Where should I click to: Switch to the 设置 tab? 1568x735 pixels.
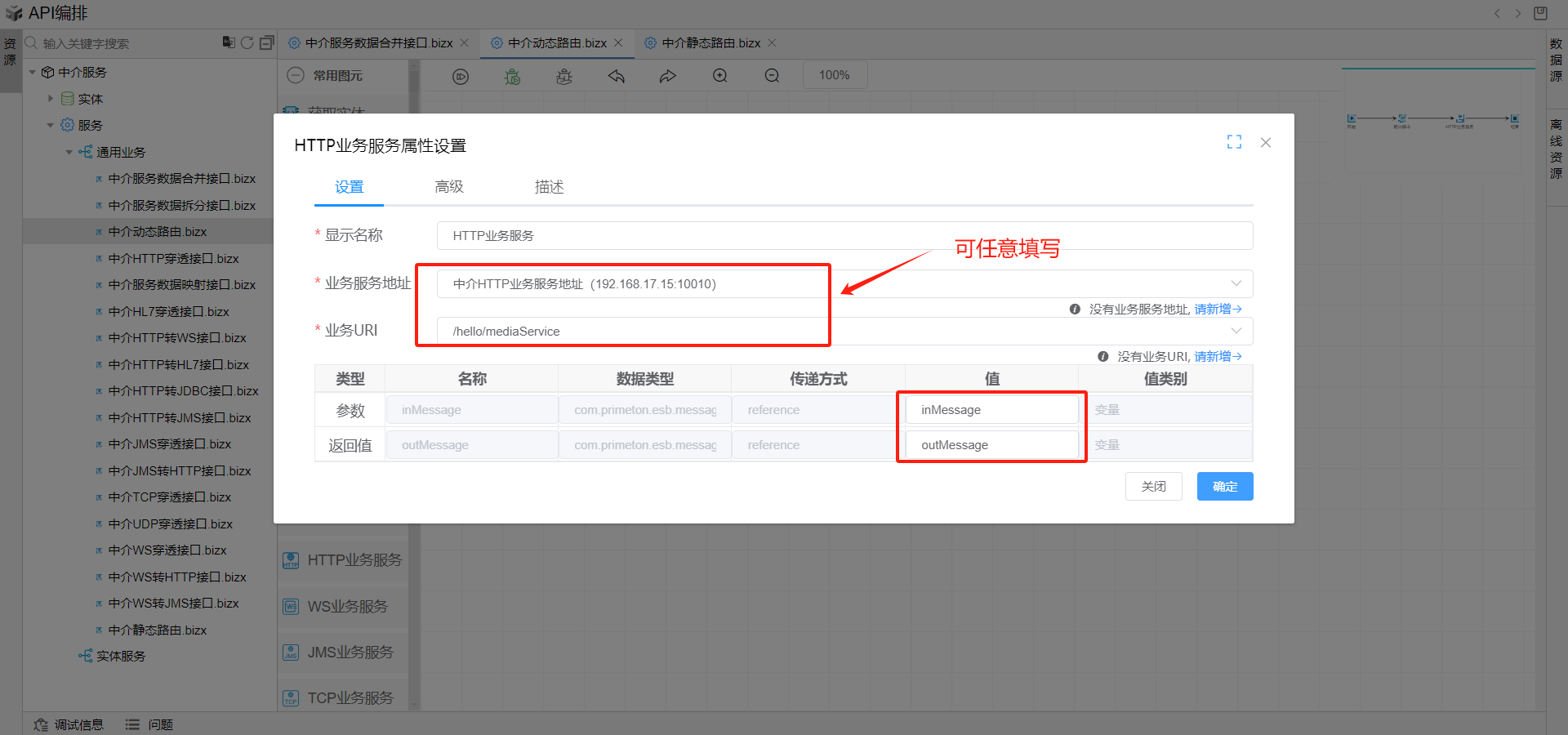click(349, 187)
